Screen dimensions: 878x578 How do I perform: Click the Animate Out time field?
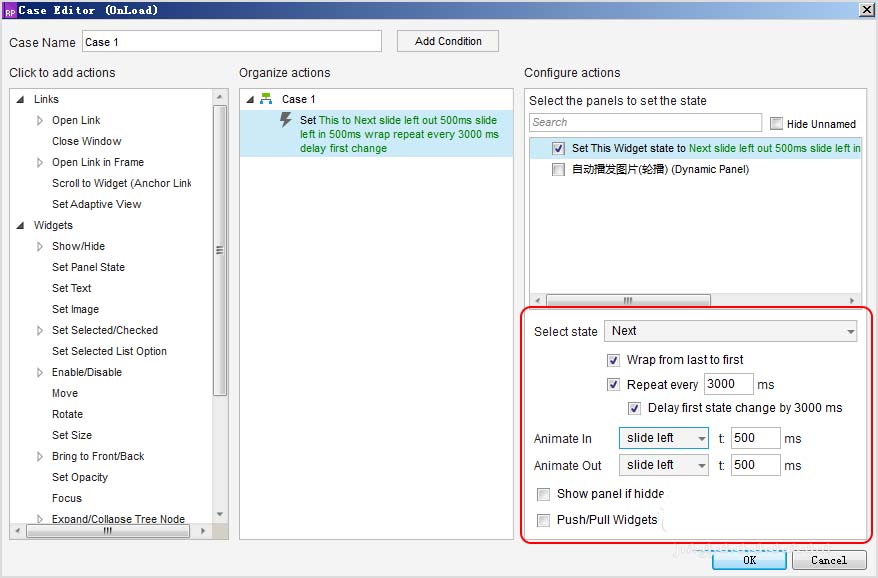[x=756, y=465]
